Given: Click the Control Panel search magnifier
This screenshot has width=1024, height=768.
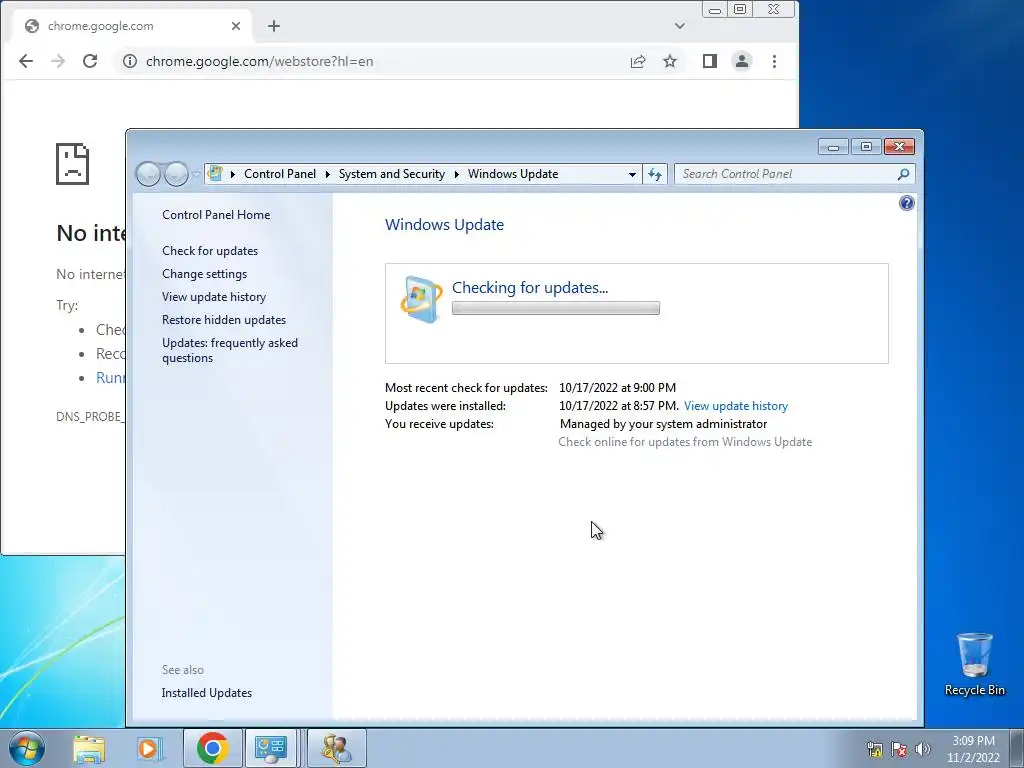Looking at the screenshot, I should point(903,174).
